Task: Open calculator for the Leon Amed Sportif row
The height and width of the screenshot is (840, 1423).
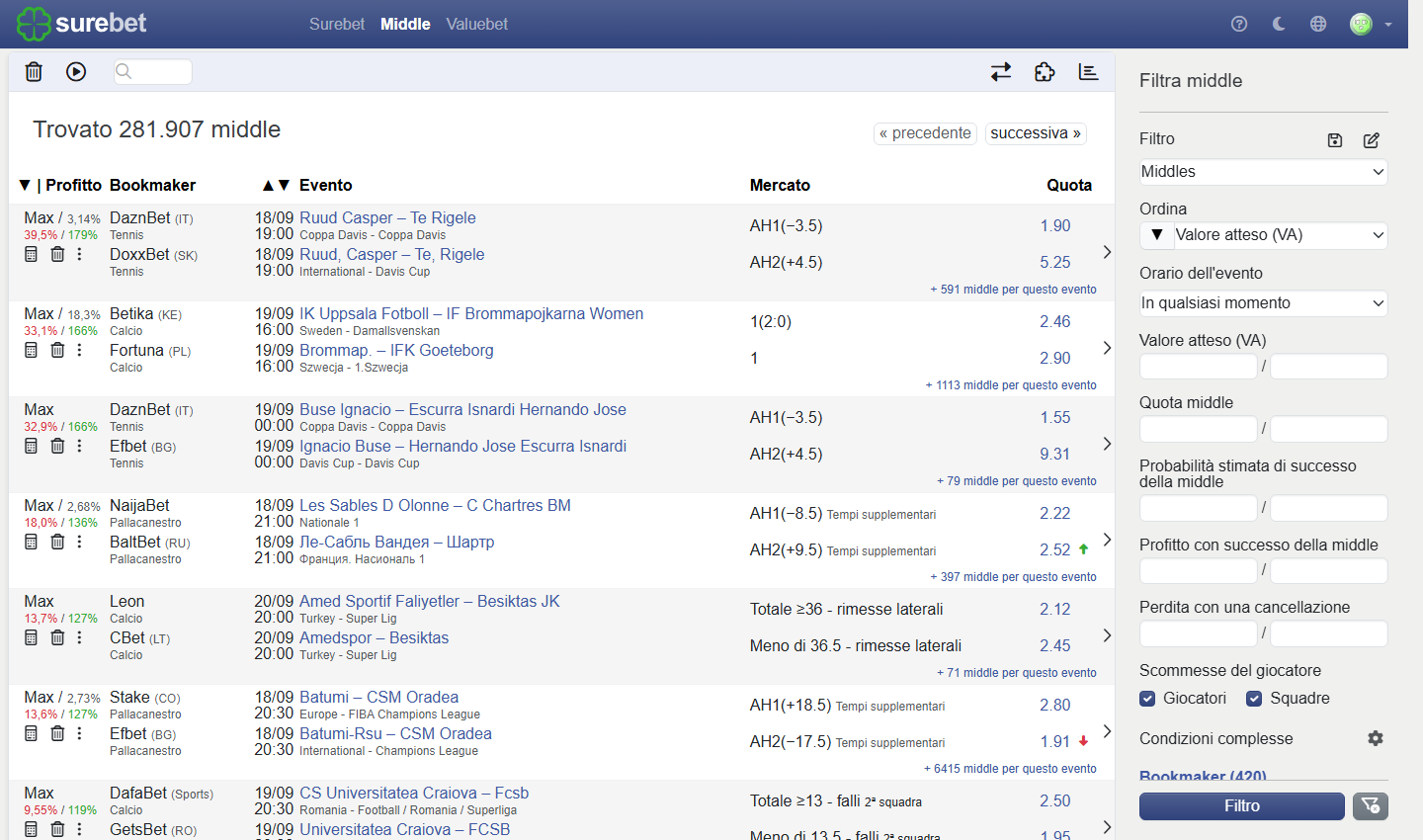Action: coord(31,637)
